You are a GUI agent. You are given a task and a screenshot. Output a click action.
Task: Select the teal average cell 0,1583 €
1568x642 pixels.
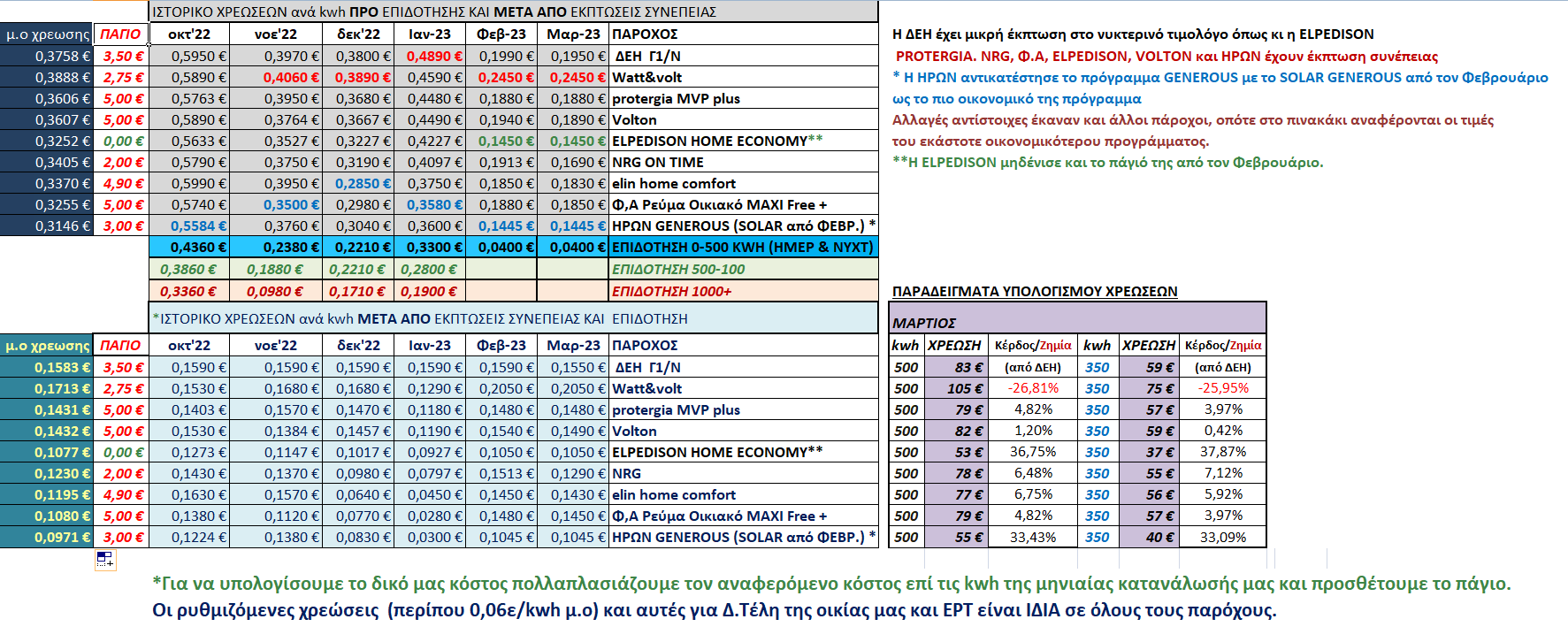coord(46,367)
